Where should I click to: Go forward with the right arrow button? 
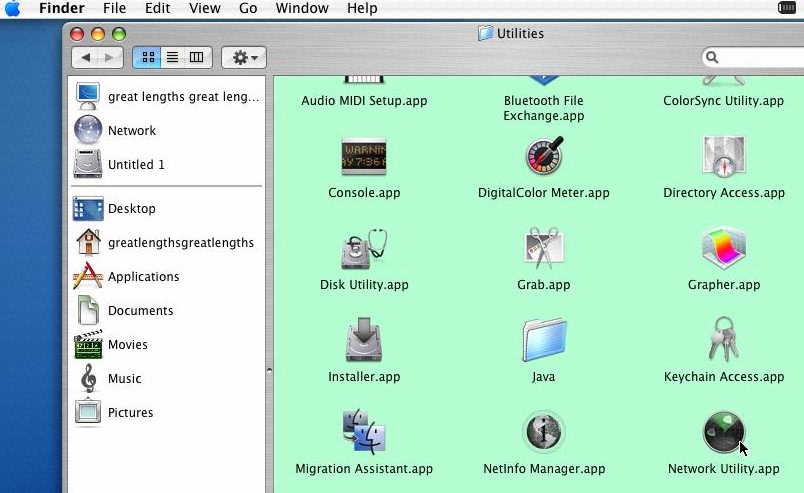[110, 57]
